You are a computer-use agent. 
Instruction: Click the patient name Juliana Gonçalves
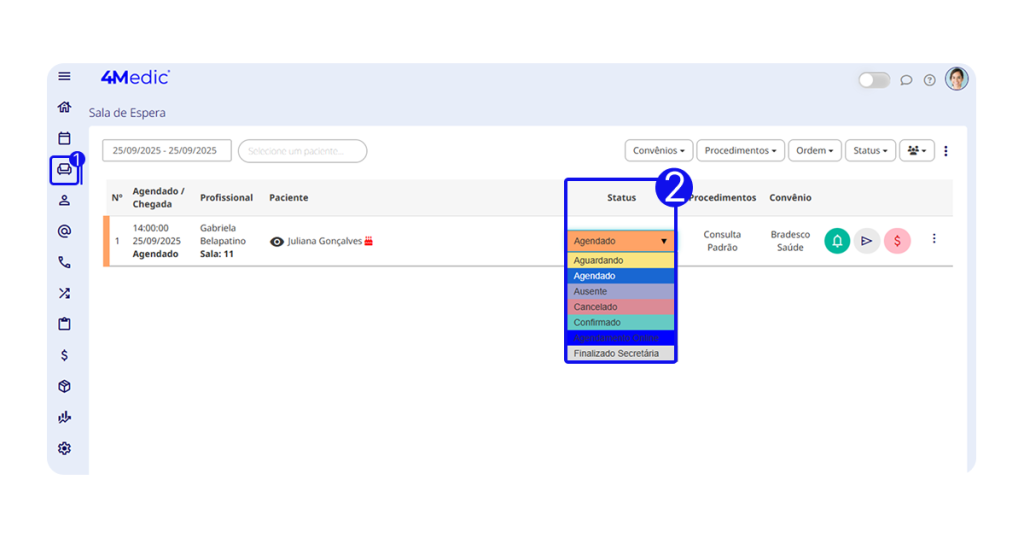(324, 241)
